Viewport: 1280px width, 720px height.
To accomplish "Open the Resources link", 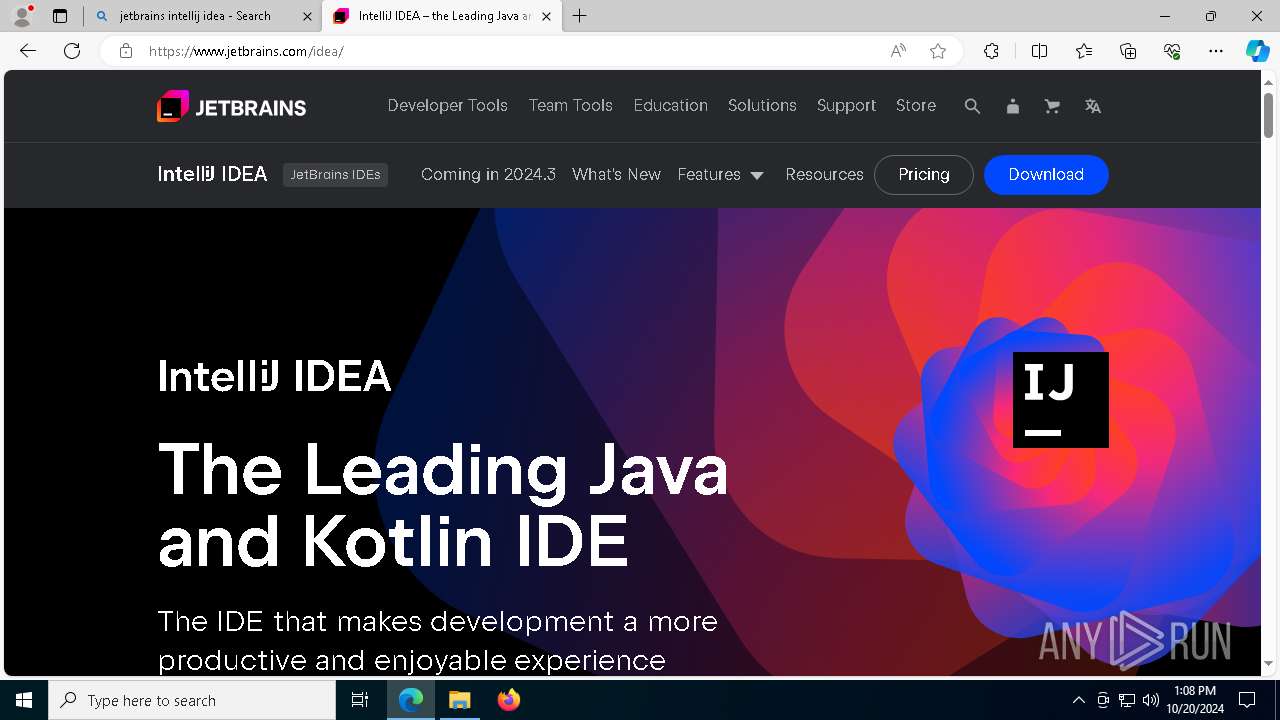I will click(824, 174).
